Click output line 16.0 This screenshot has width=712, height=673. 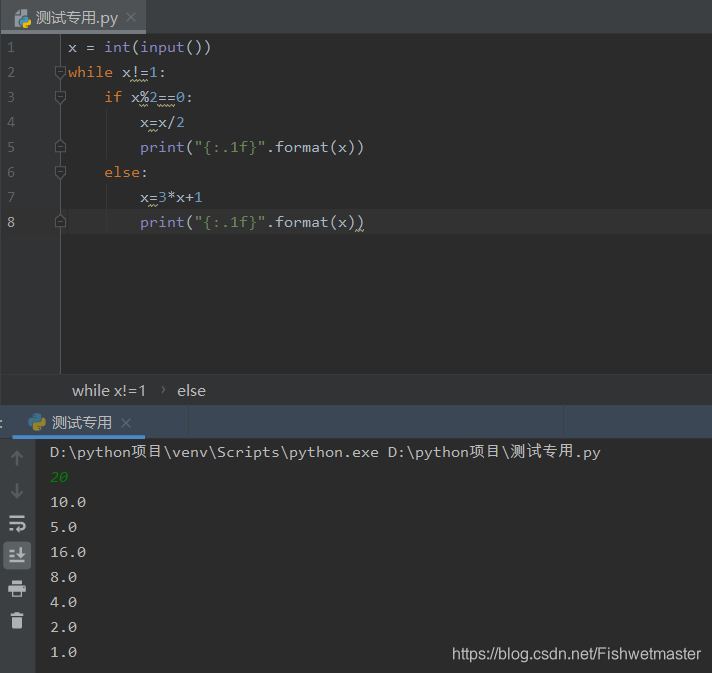pos(68,552)
